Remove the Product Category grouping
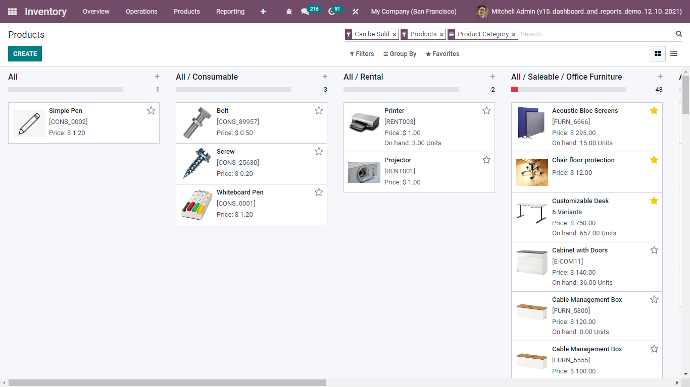The image size is (690, 387). pyautogui.click(x=513, y=34)
